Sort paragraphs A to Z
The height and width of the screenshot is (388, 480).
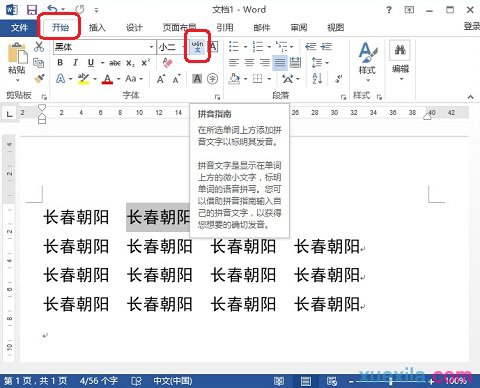[317, 79]
